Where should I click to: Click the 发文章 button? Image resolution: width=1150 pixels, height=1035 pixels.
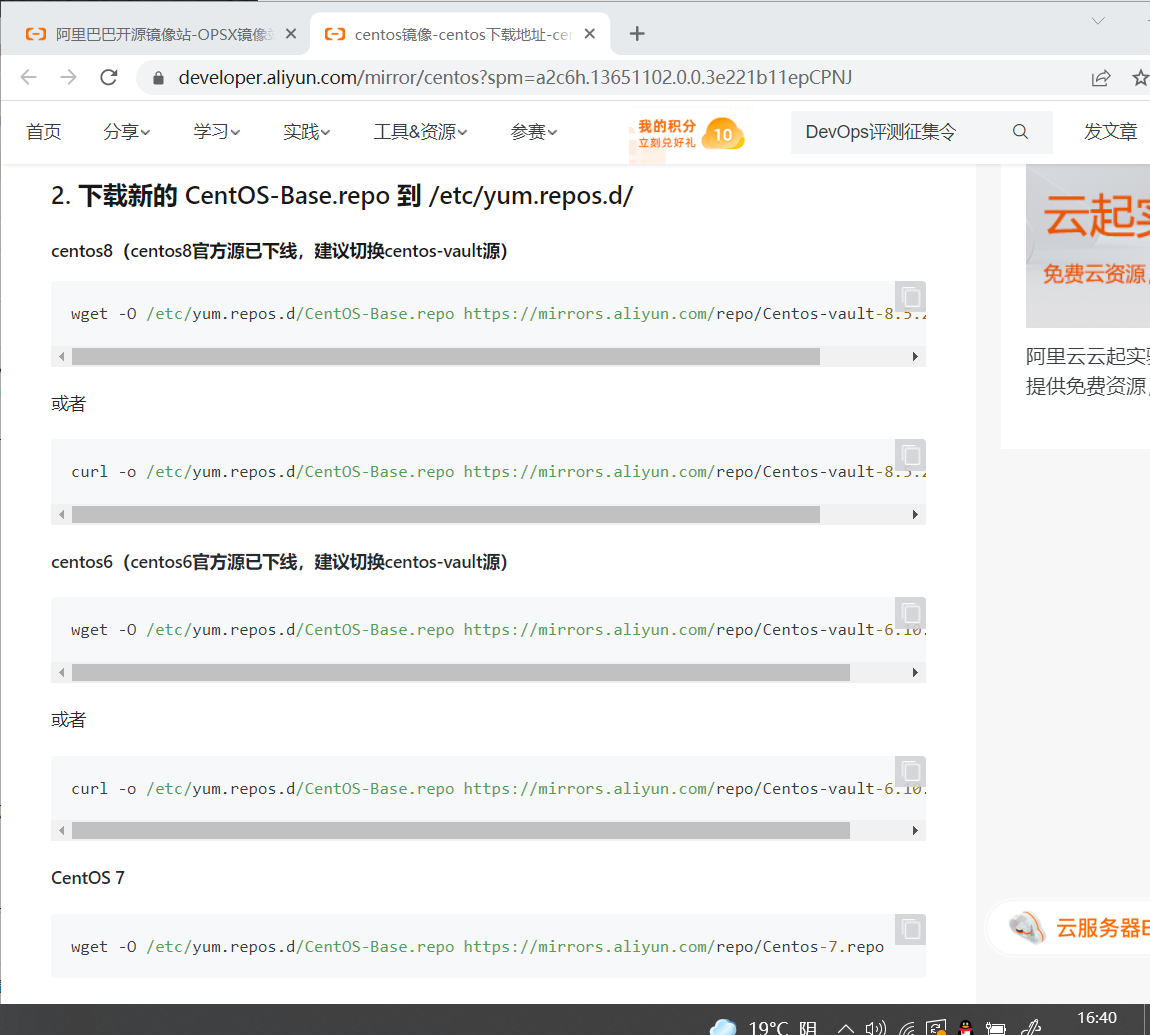1110,132
